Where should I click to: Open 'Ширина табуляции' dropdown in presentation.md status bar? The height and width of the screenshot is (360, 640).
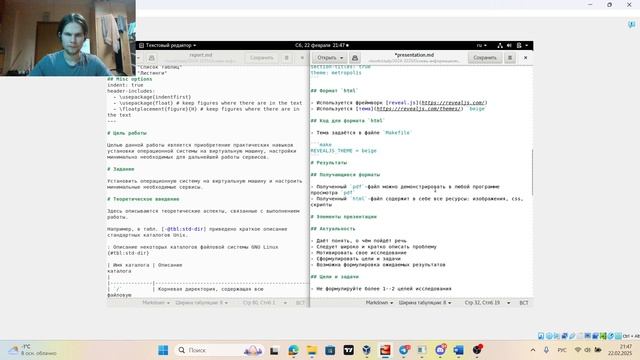[425, 303]
